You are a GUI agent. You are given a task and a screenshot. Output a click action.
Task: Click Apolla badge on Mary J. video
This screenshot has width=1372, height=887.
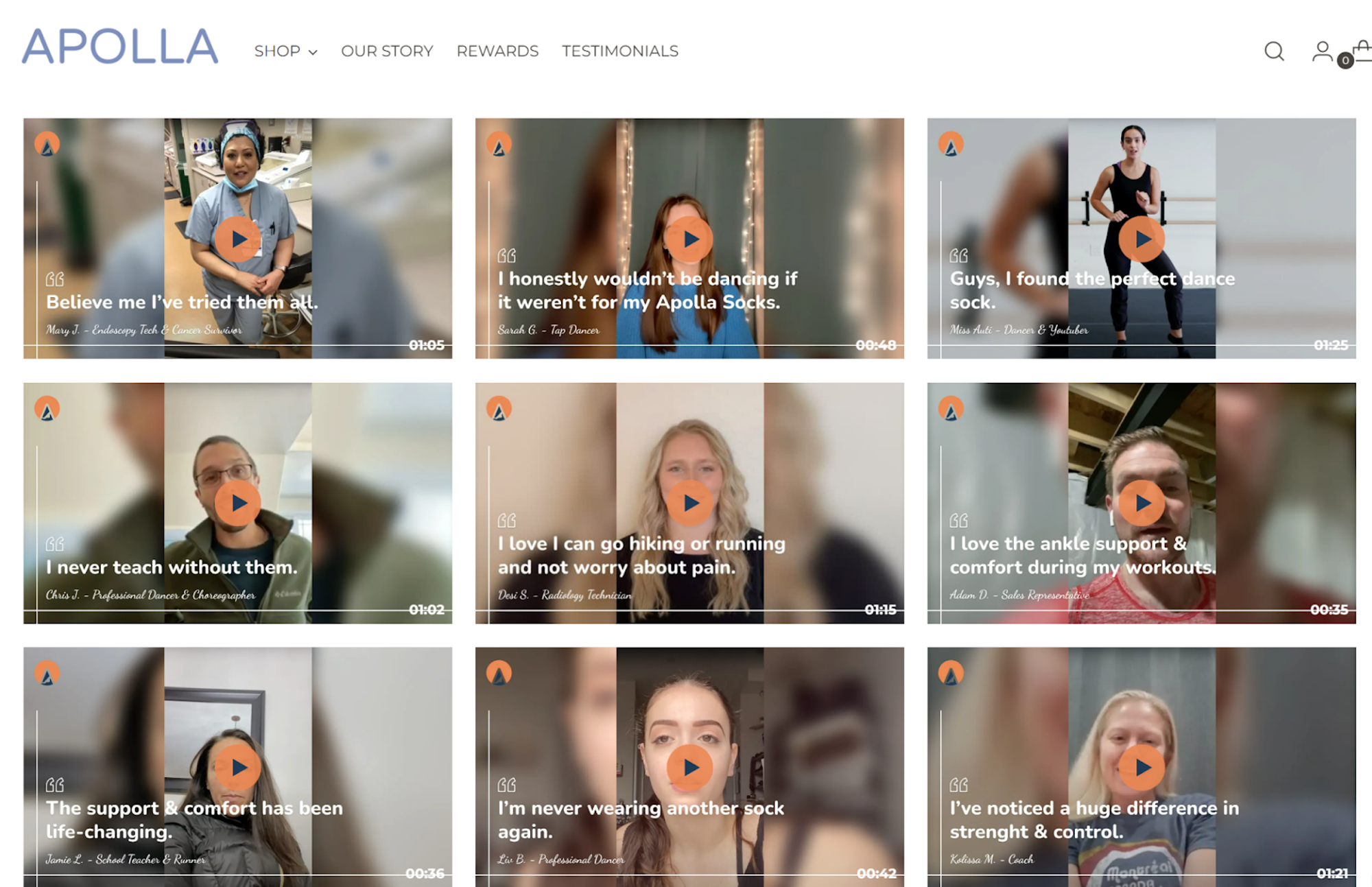coord(47,145)
